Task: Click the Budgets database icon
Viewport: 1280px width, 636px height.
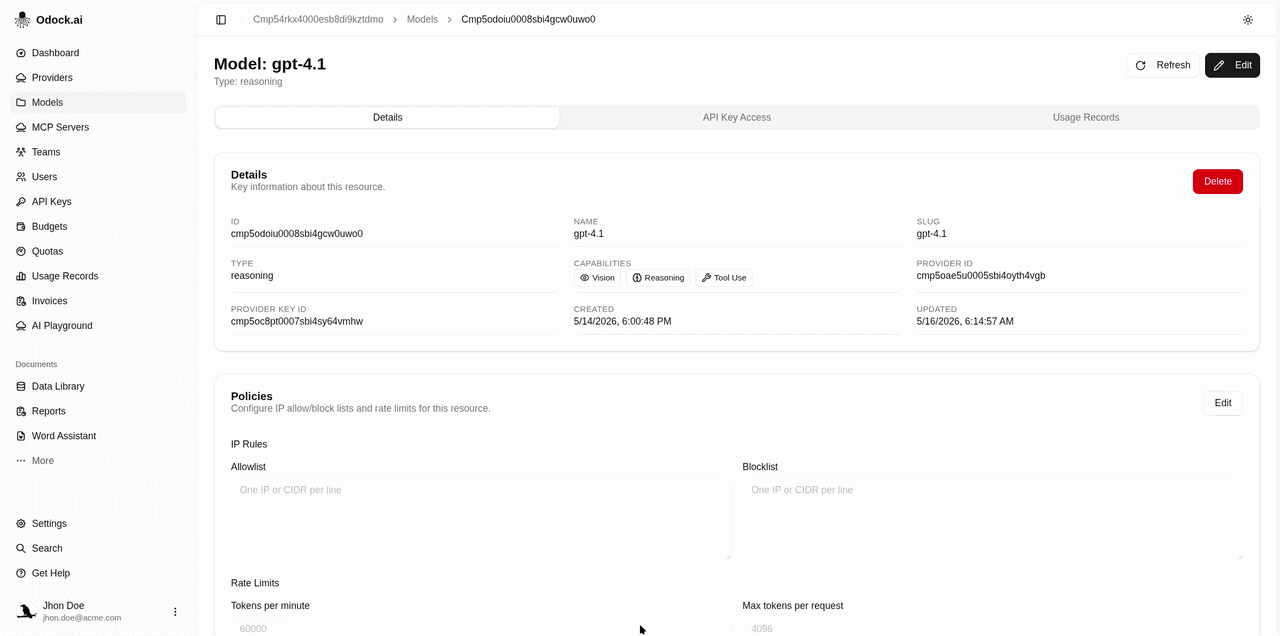Action: 21,227
